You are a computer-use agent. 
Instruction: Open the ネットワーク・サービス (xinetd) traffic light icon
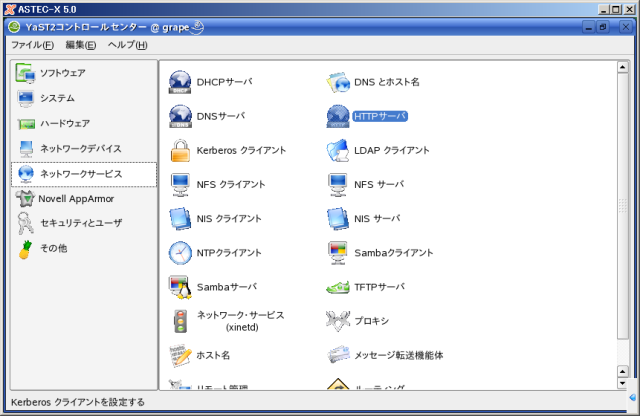180,321
